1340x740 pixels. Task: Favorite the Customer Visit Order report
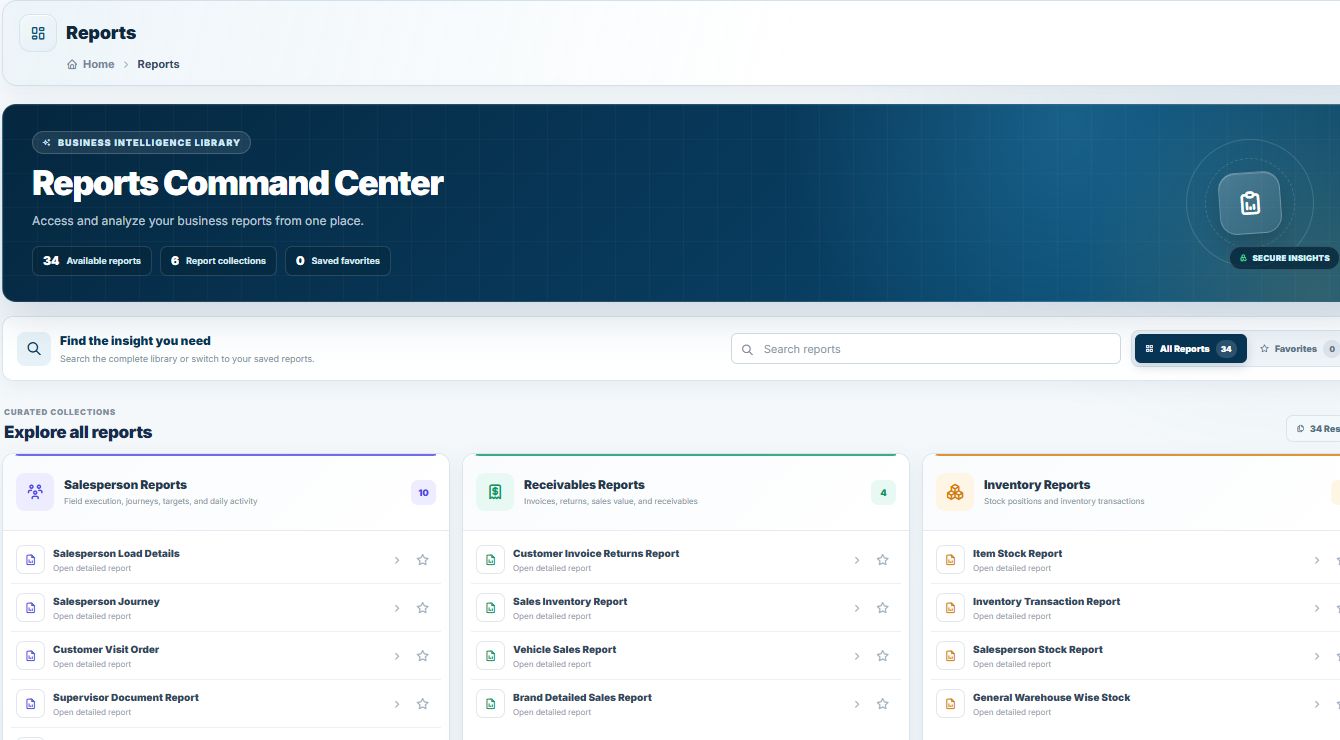[423, 656]
